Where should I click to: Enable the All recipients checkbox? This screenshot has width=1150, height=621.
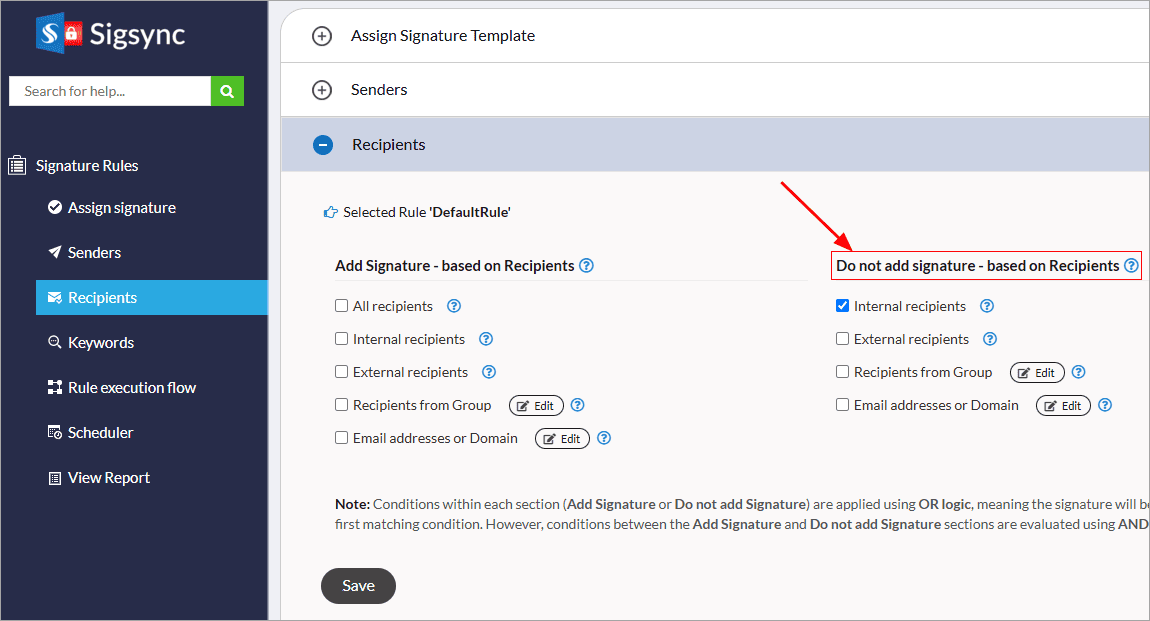(x=342, y=306)
